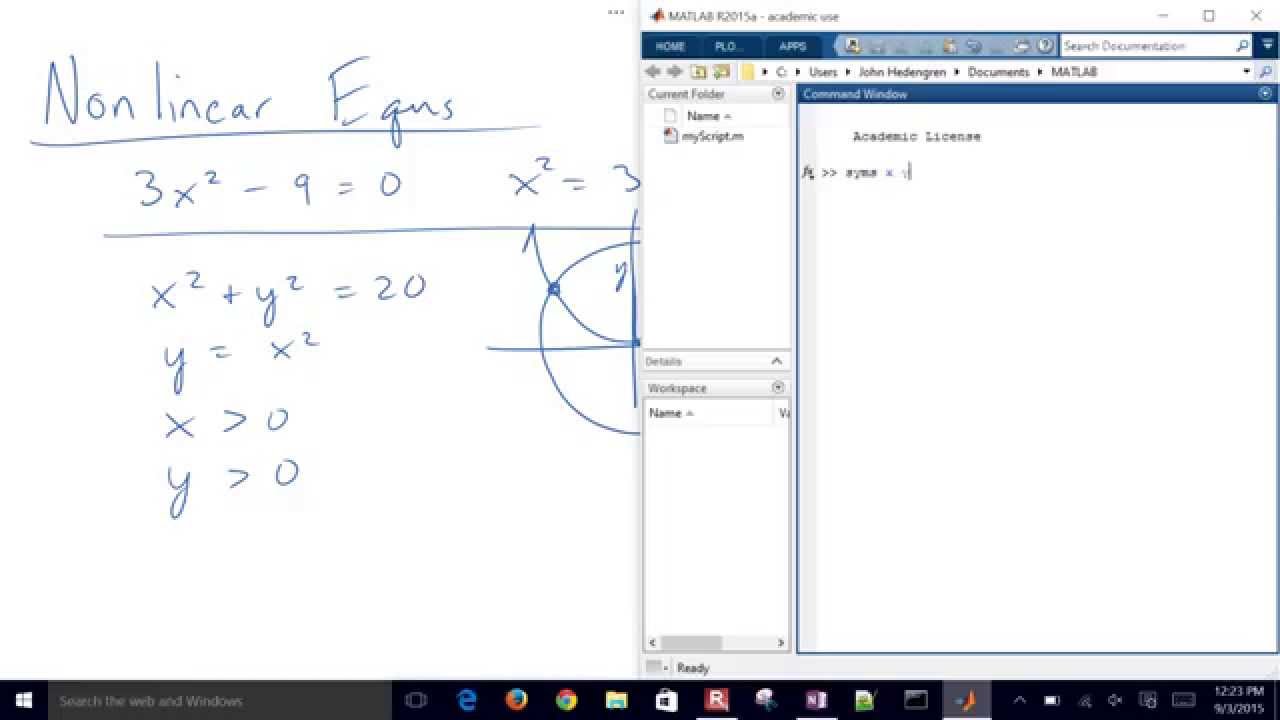Viewport: 1280px width, 720px height.
Task: Click in the Command Window prompt line
Action: [1040, 173]
